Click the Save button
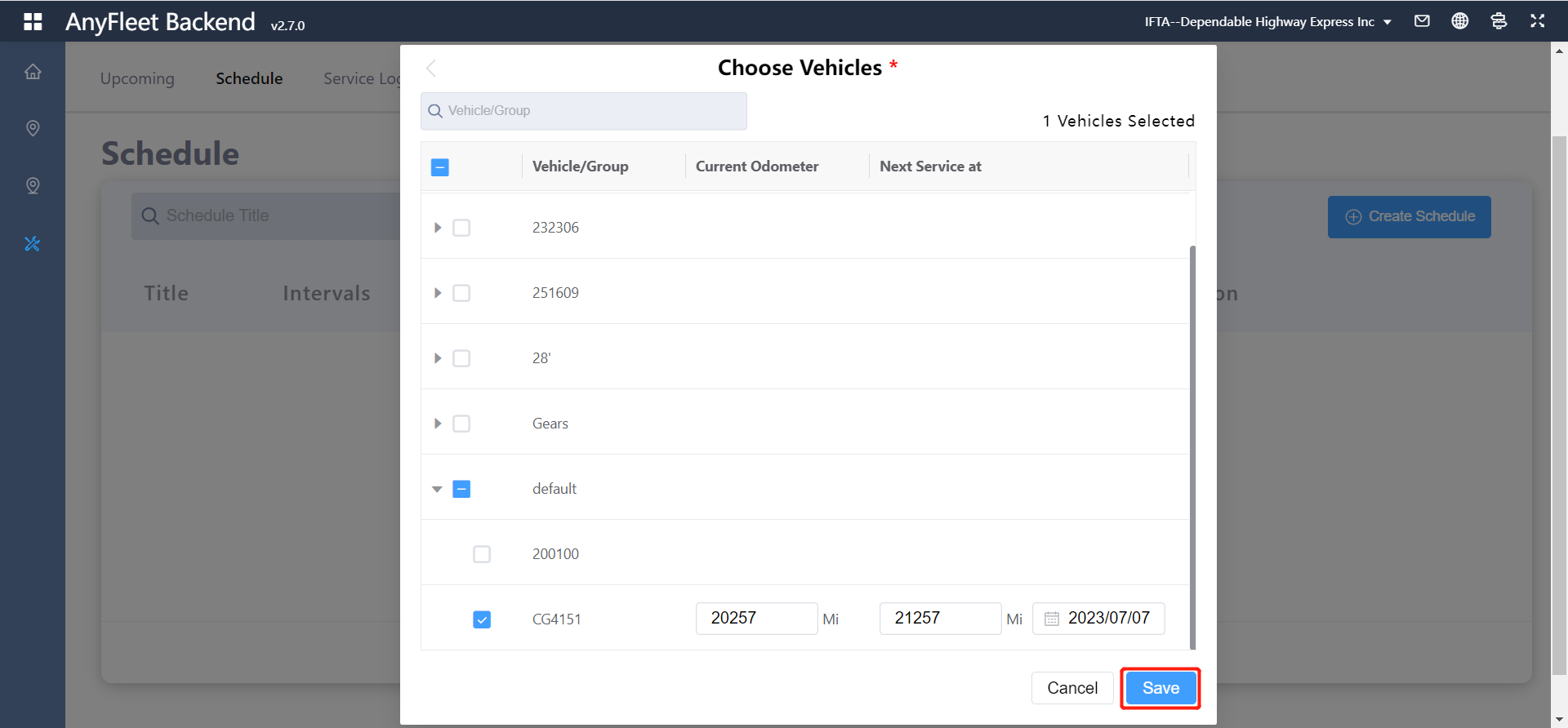The image size is (1568, 728). tap(1160, 688)
